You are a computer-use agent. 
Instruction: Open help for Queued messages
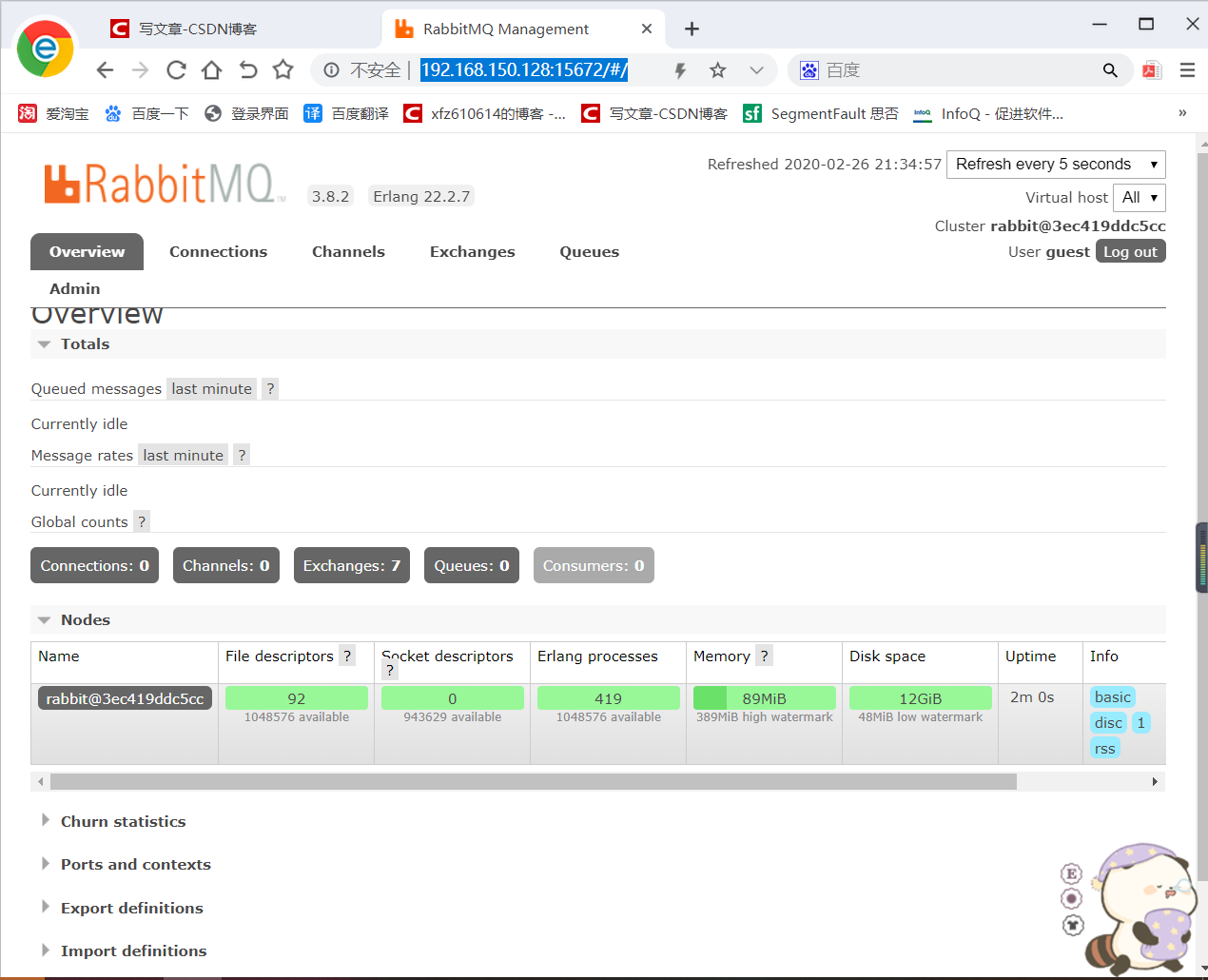coord(270,388)
